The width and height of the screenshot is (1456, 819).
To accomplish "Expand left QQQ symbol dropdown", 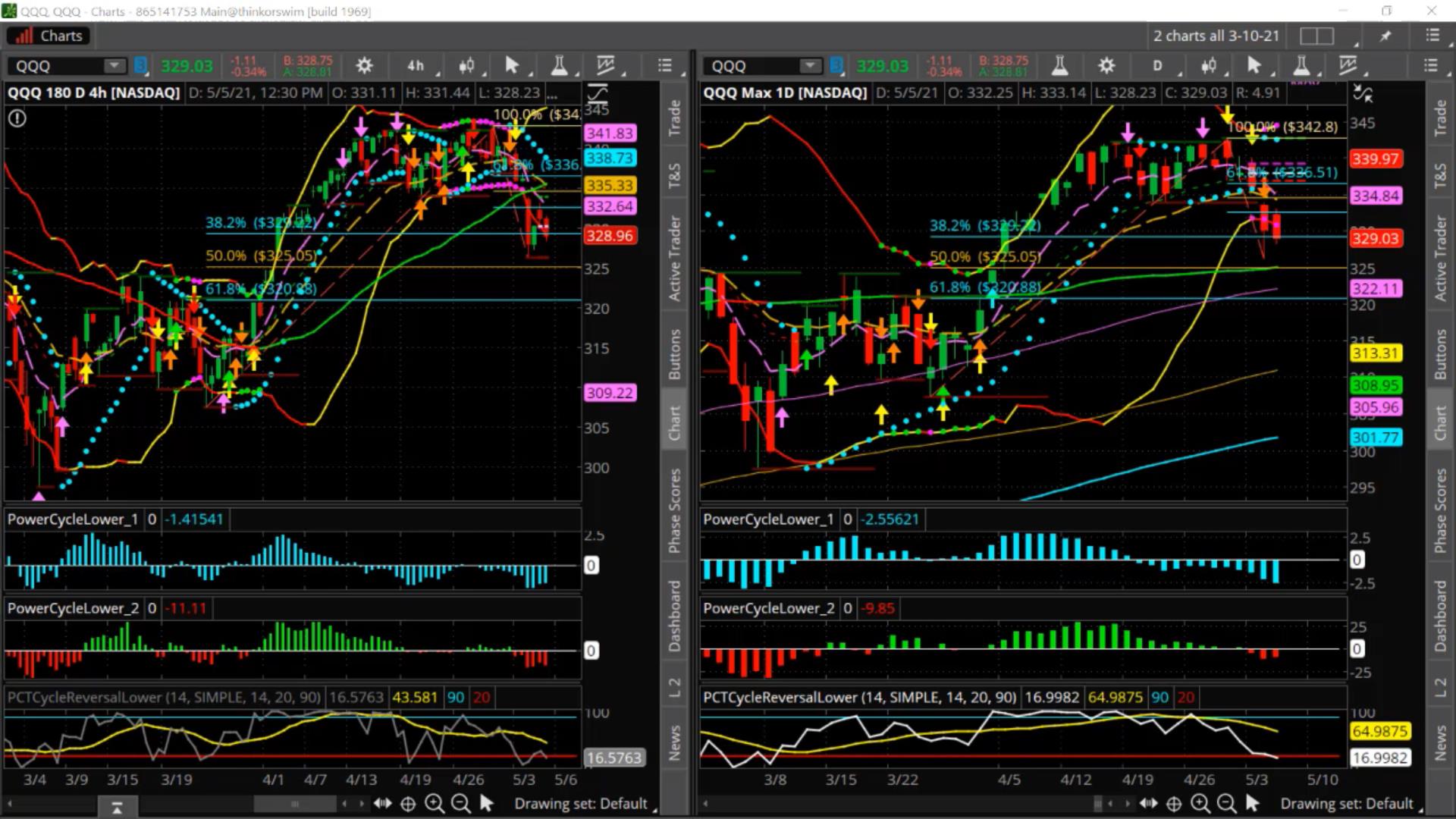I will 115,66.
